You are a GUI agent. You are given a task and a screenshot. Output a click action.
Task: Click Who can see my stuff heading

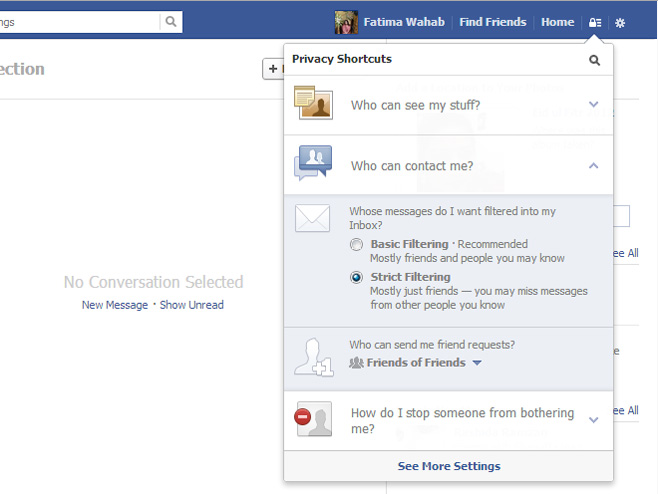click(415, 105)
